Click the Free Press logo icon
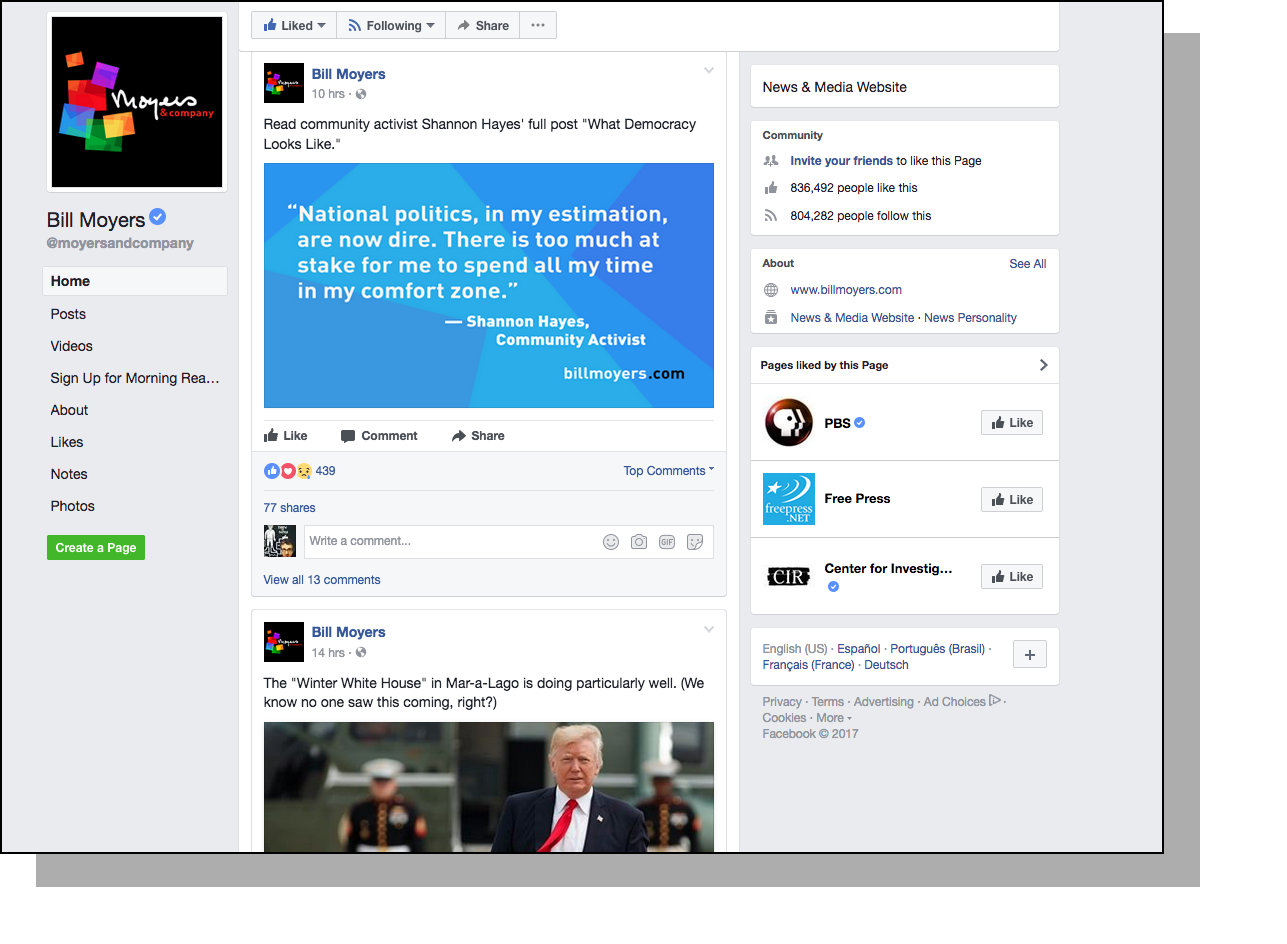 (x=789, y=499)
